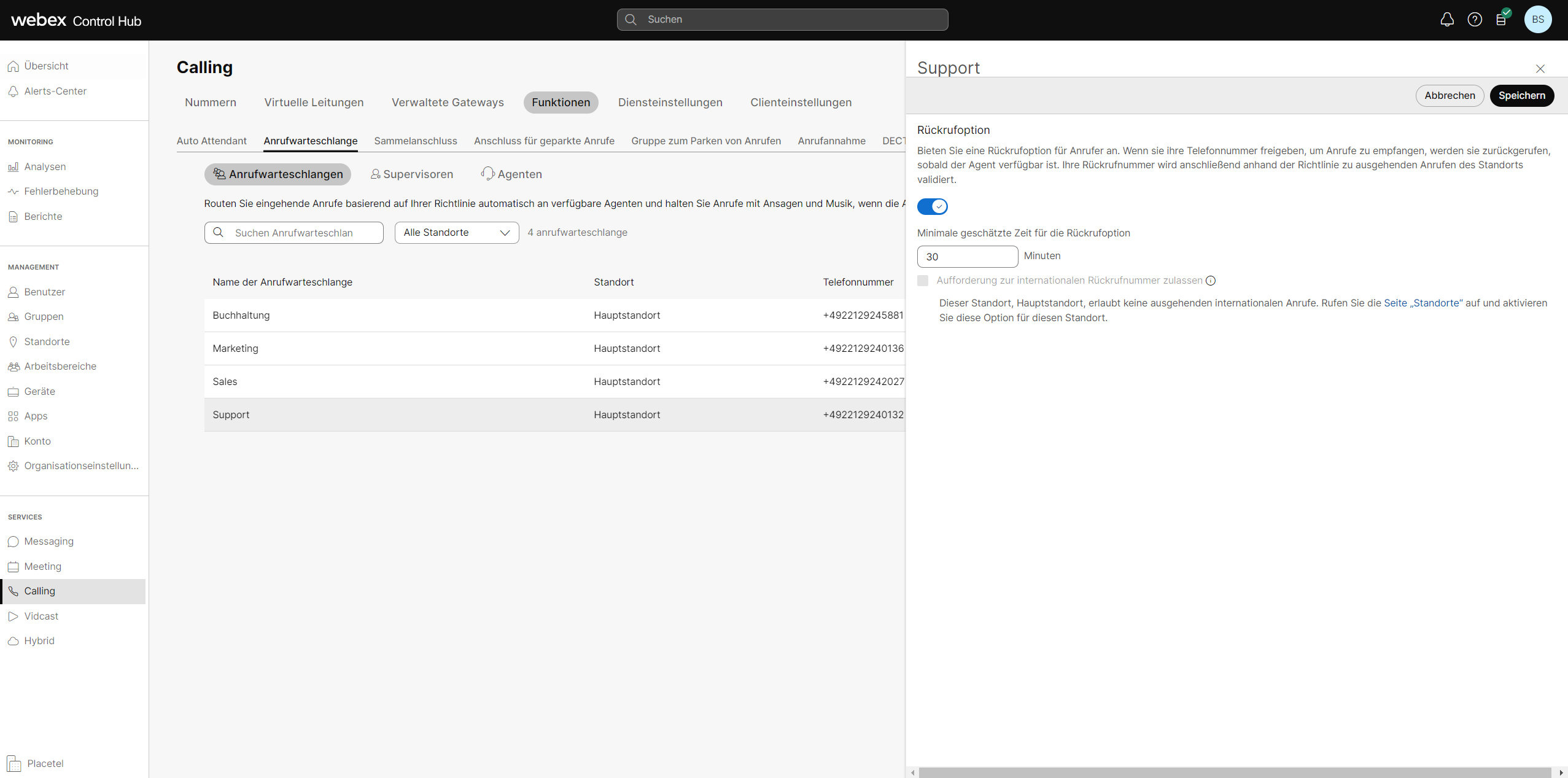
Task: Click the Abbrechen button
Action: tap(1449, 96)
